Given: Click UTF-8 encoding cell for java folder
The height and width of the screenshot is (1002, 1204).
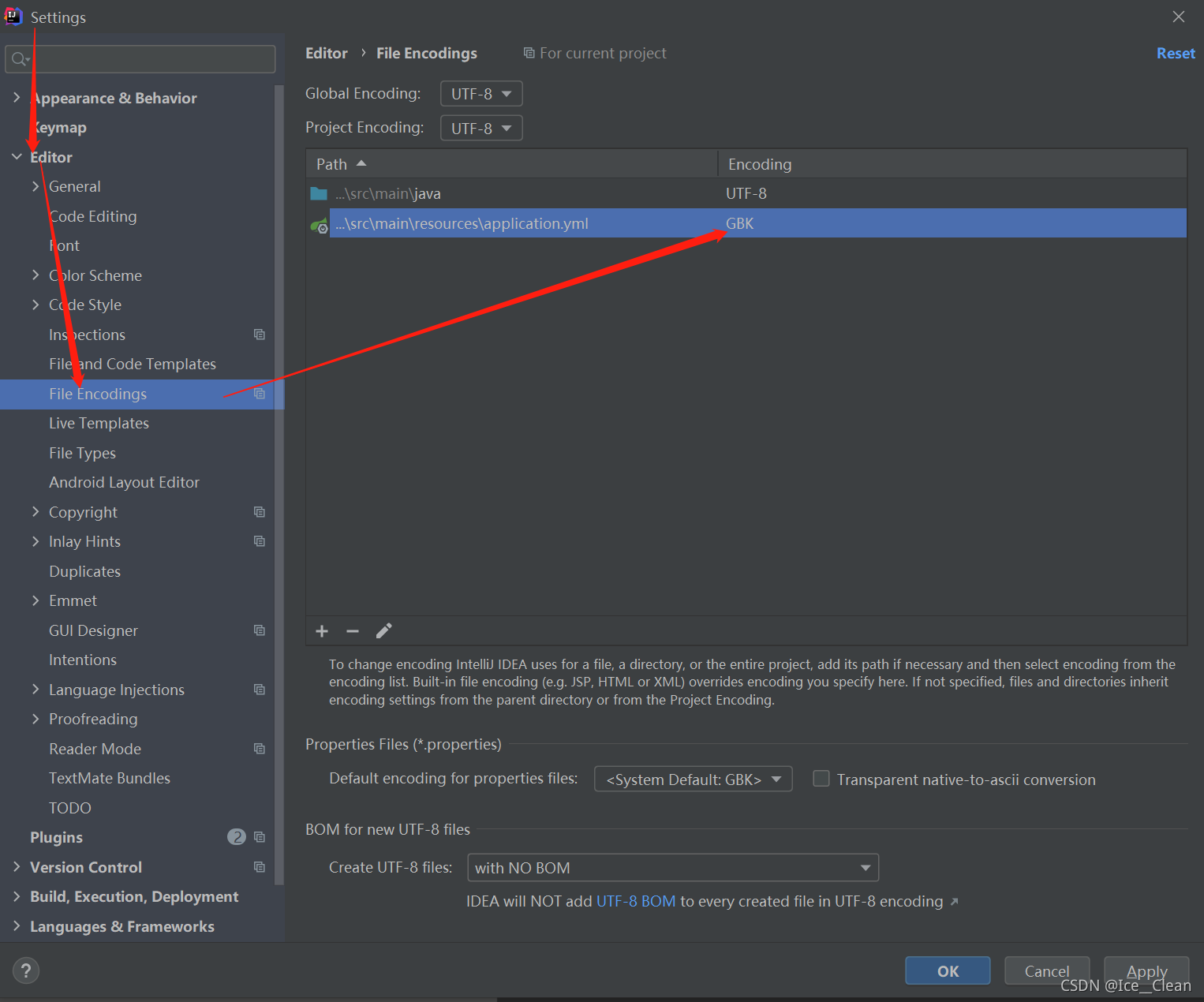Looking at the screenshot, I should [746, 193].
